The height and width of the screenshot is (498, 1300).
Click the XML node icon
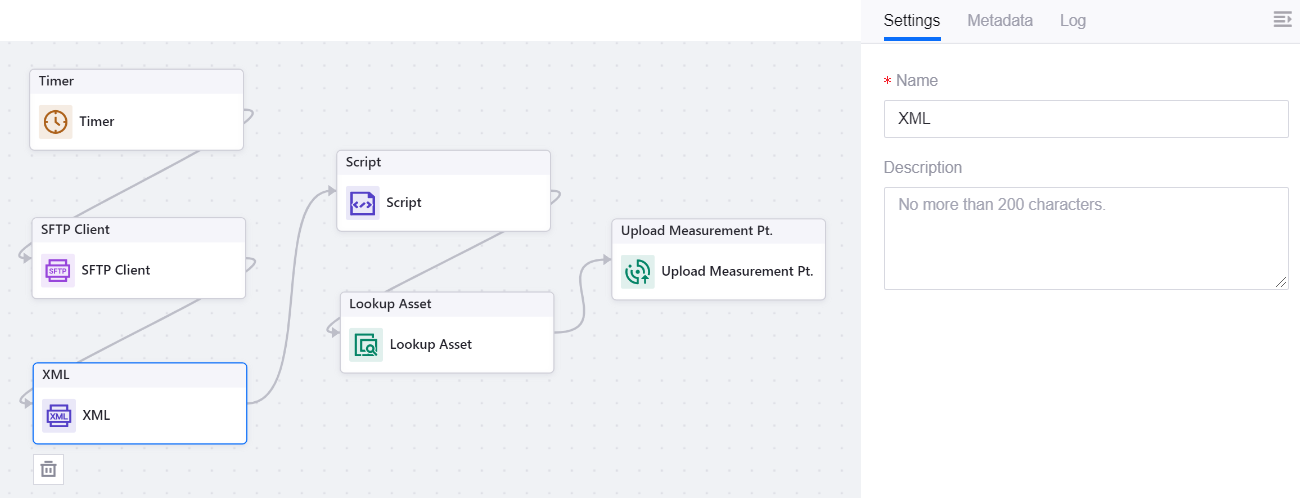(x=59, y=415)
